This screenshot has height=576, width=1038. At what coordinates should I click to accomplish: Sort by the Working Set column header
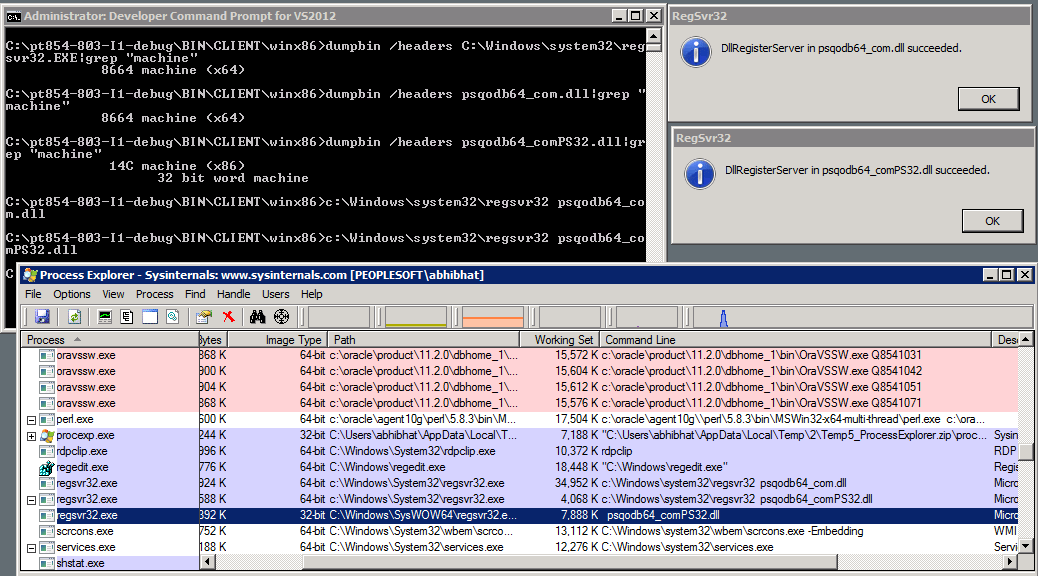pyautogui.click(x=559, y=340)
